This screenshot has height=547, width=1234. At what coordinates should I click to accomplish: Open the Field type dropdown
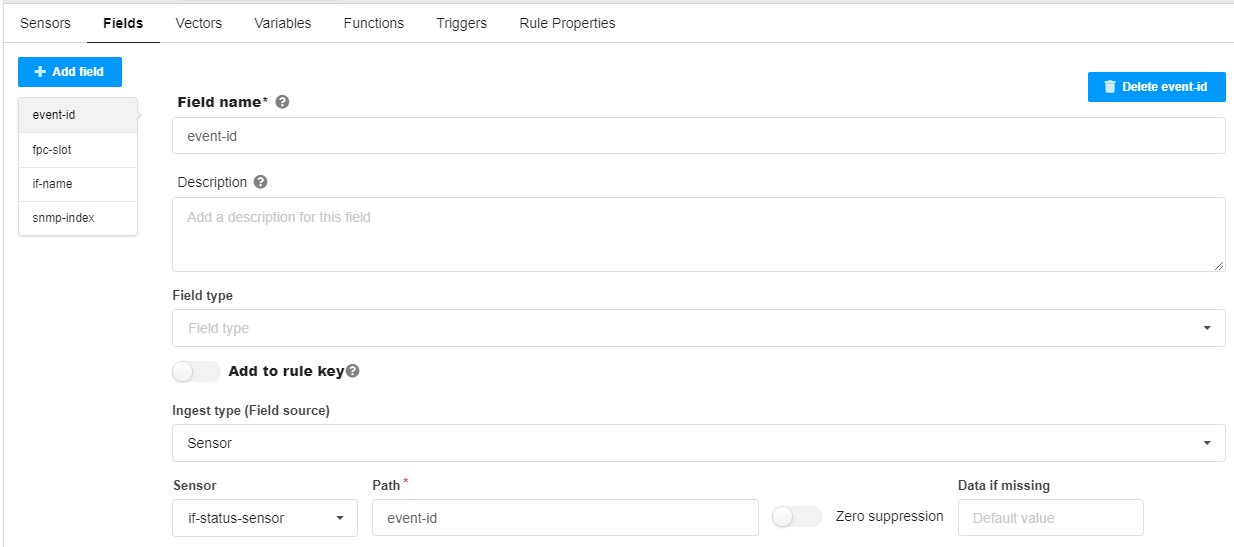coord(698,328)
